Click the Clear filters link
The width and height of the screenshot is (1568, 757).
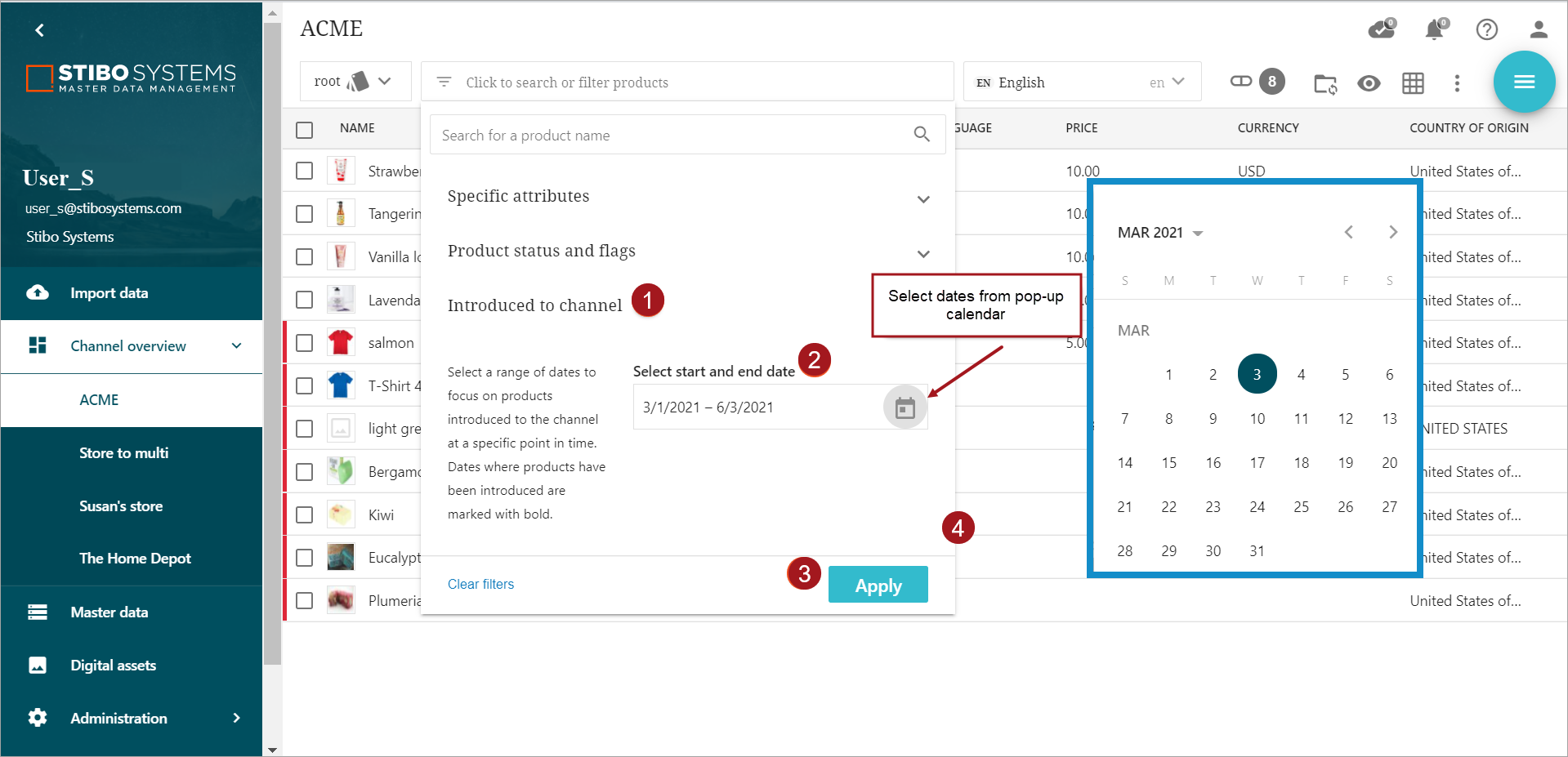[x=480, y=584]
